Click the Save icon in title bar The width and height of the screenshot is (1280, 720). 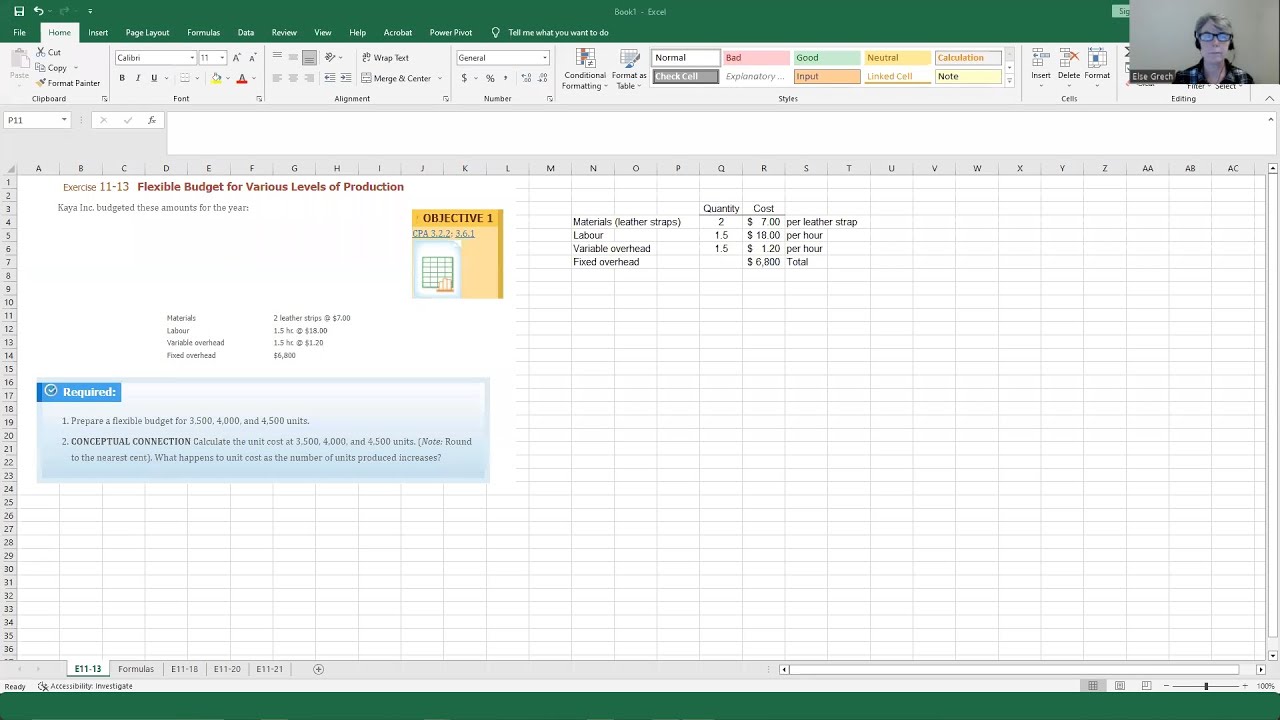(x=19, y=11)
